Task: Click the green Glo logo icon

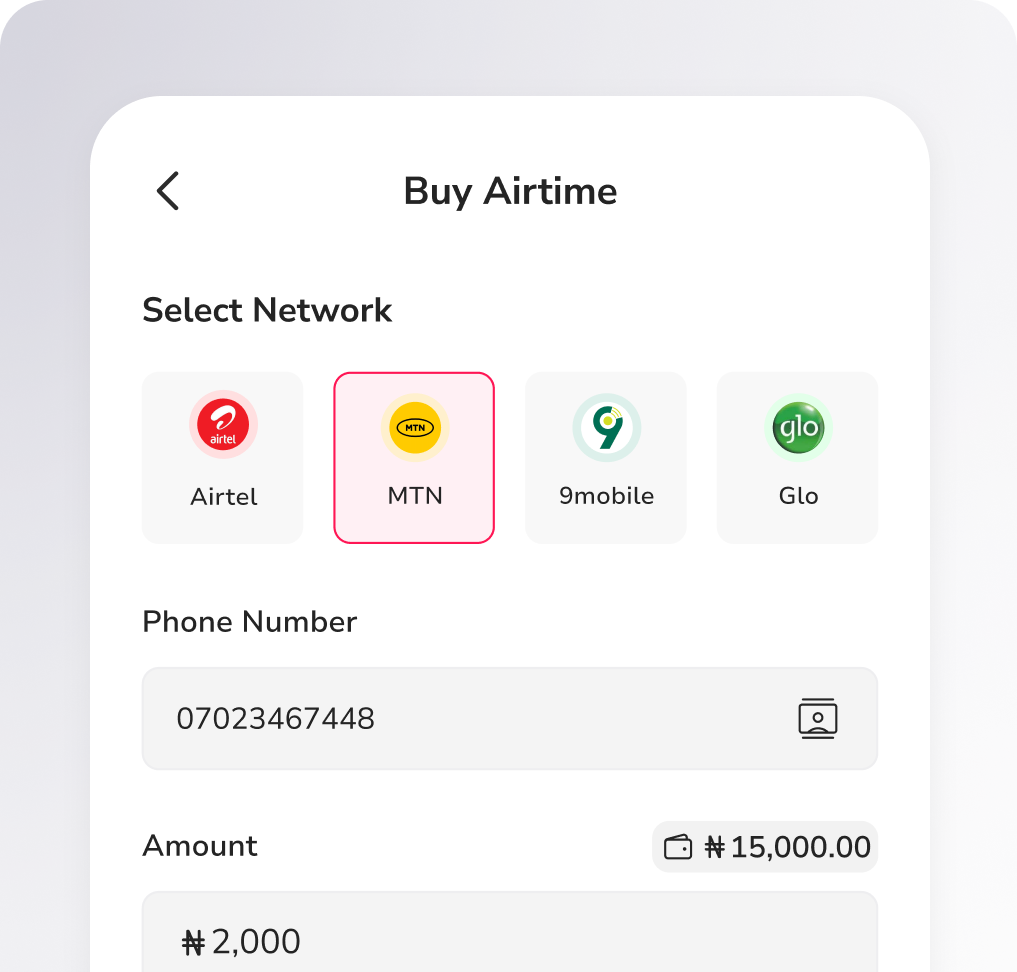Action: [798, 428]
